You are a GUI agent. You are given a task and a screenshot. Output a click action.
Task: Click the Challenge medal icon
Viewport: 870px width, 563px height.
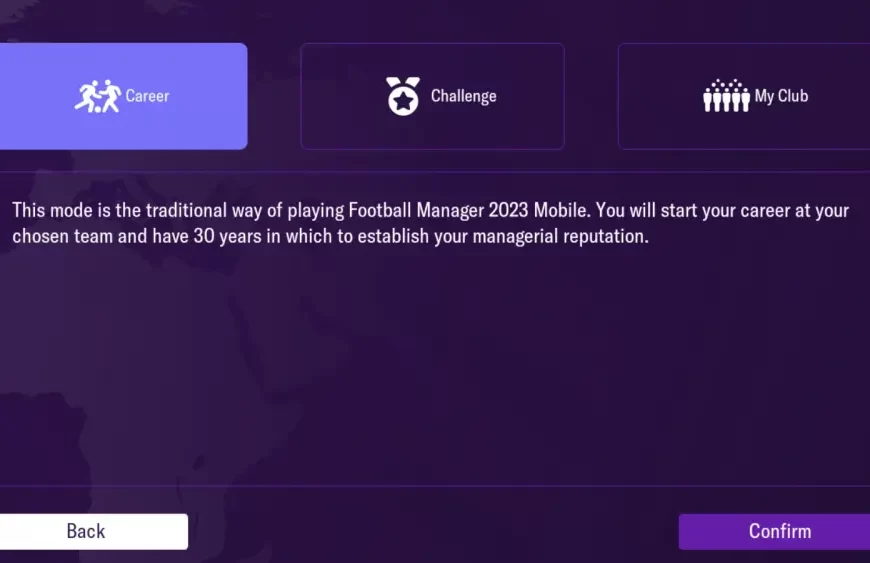tap(403, 96)
